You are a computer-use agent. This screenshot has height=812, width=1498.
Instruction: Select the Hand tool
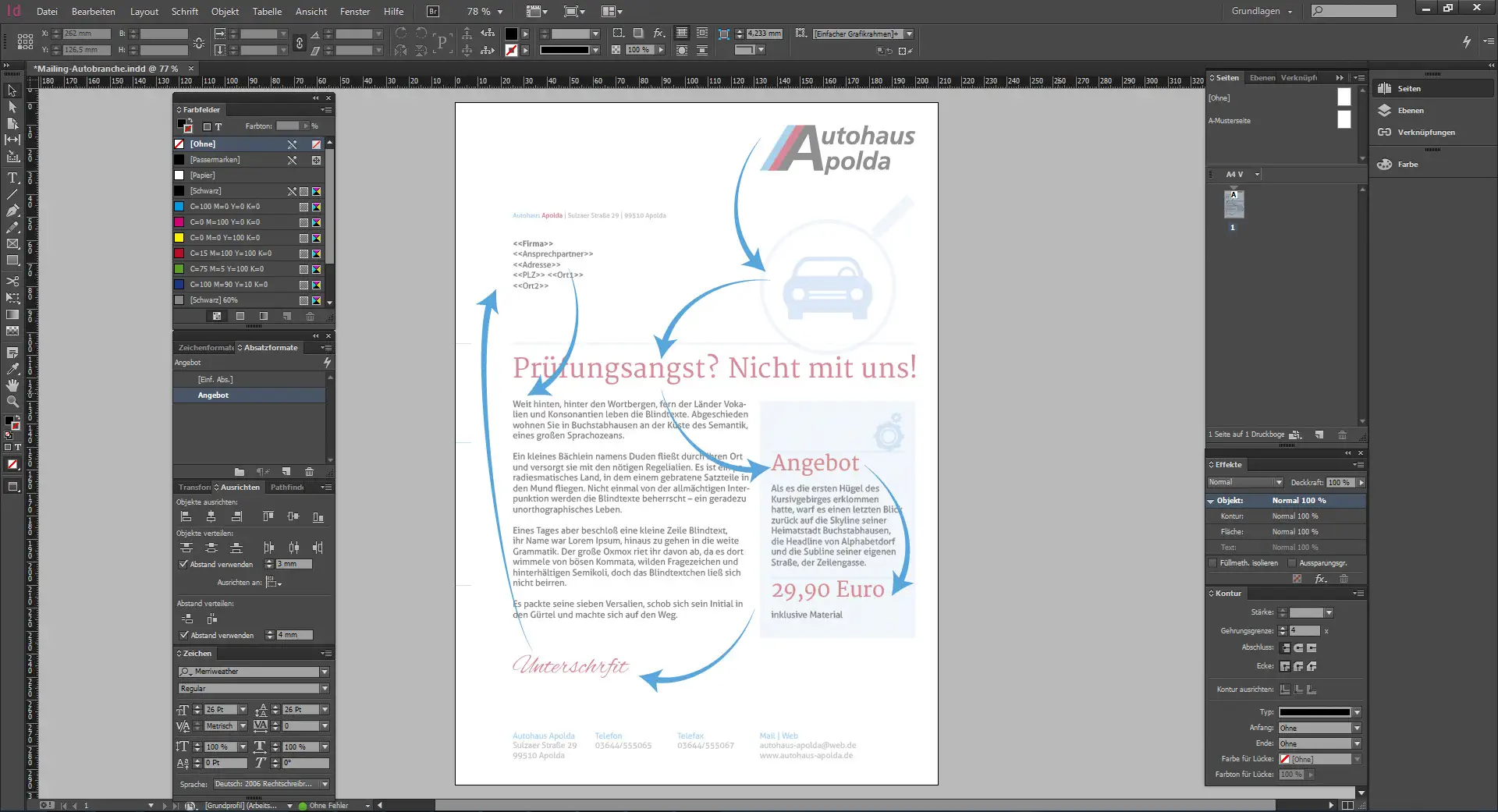[x=12, y=385]
